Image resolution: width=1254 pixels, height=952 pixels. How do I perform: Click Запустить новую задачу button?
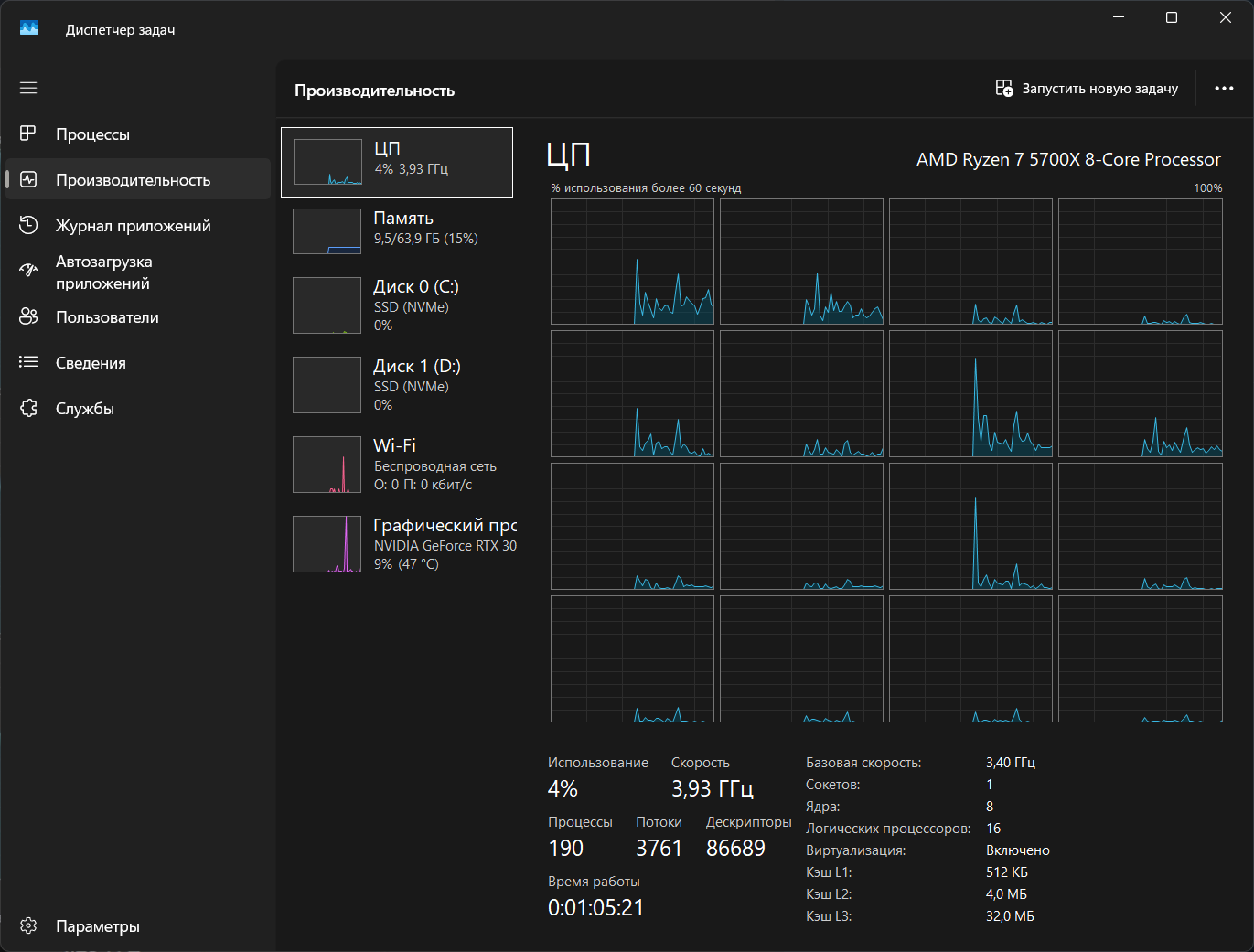[1087, 89]
